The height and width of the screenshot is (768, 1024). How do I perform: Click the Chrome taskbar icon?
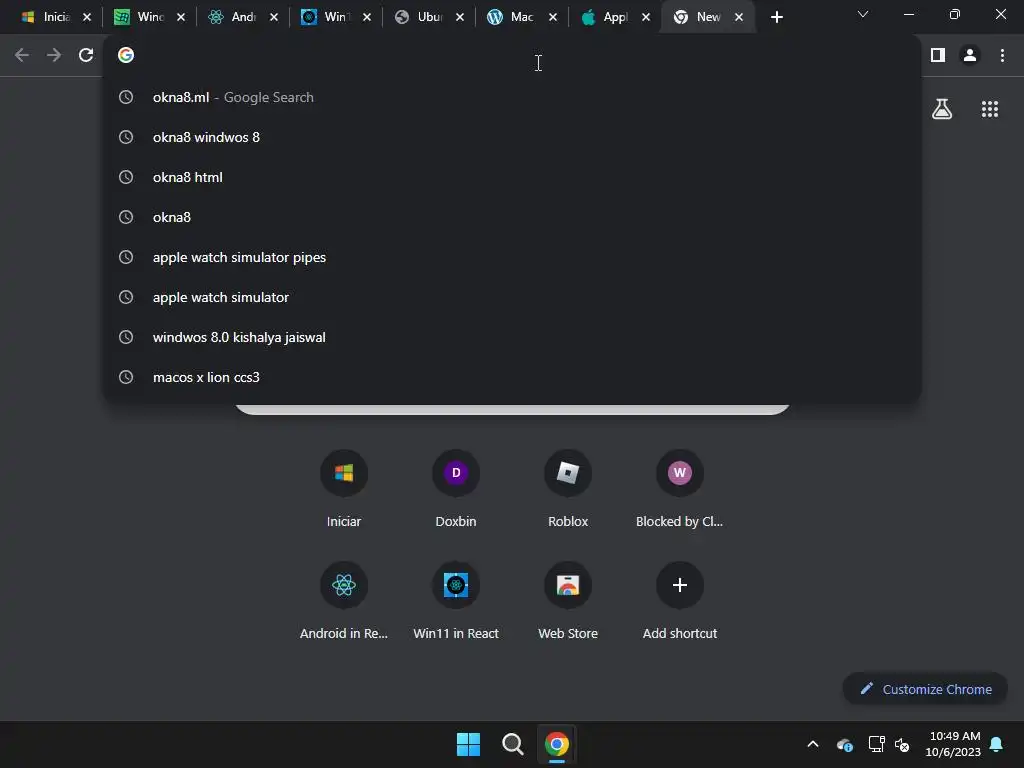pos(557,744)
